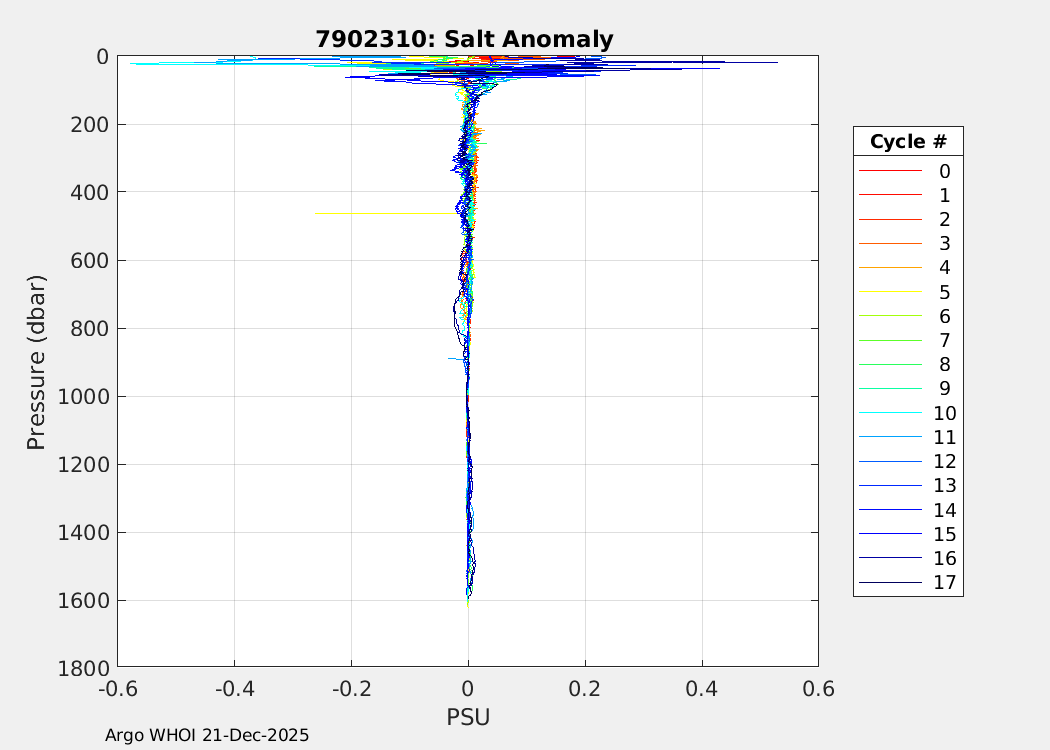
Task: Select the -0.4 tick on PSU axis
Action: [234, 689]
